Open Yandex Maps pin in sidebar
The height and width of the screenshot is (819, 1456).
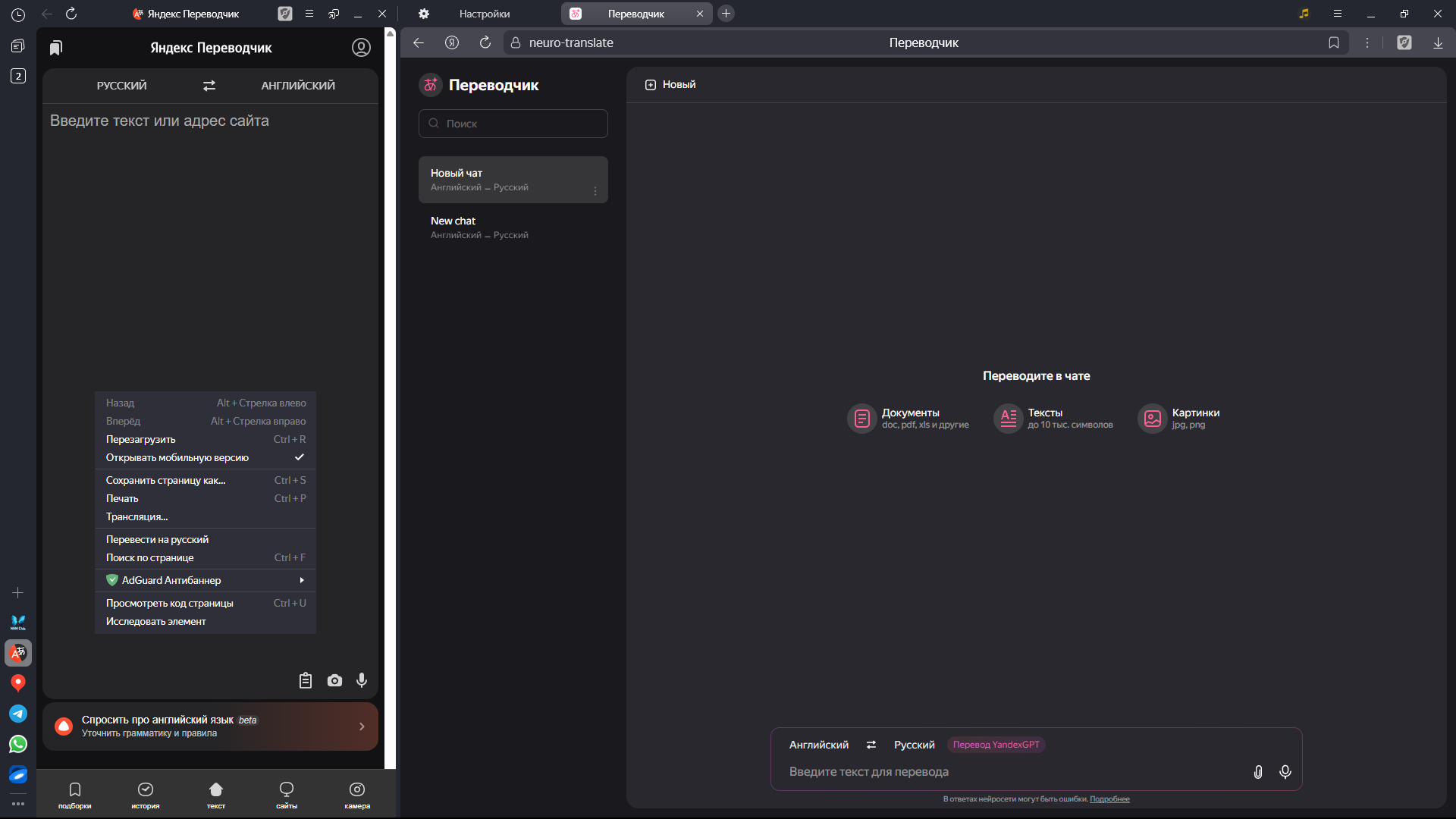point(18,683)
